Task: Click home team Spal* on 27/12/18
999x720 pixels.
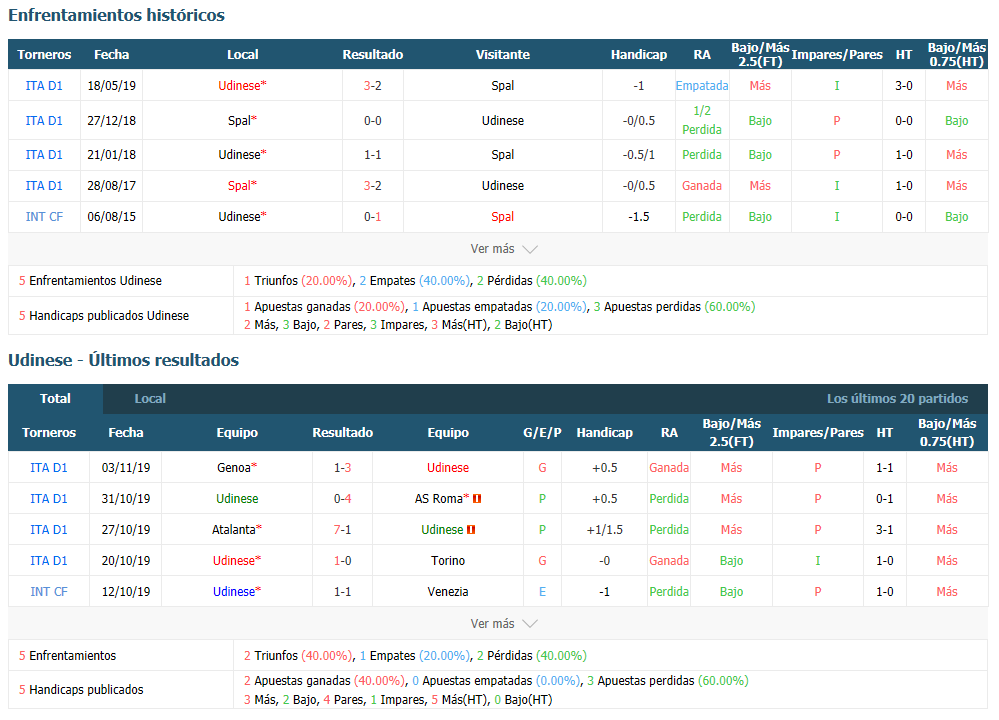Action: tap(242, 120)
